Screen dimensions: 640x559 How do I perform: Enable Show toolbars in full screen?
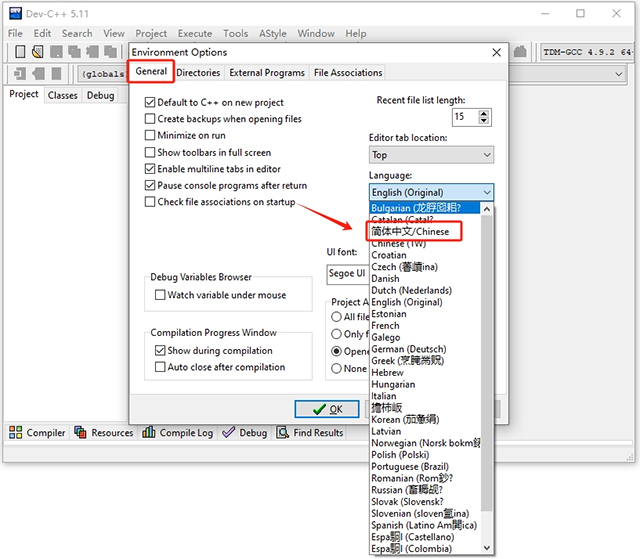(x=150, y=152)
